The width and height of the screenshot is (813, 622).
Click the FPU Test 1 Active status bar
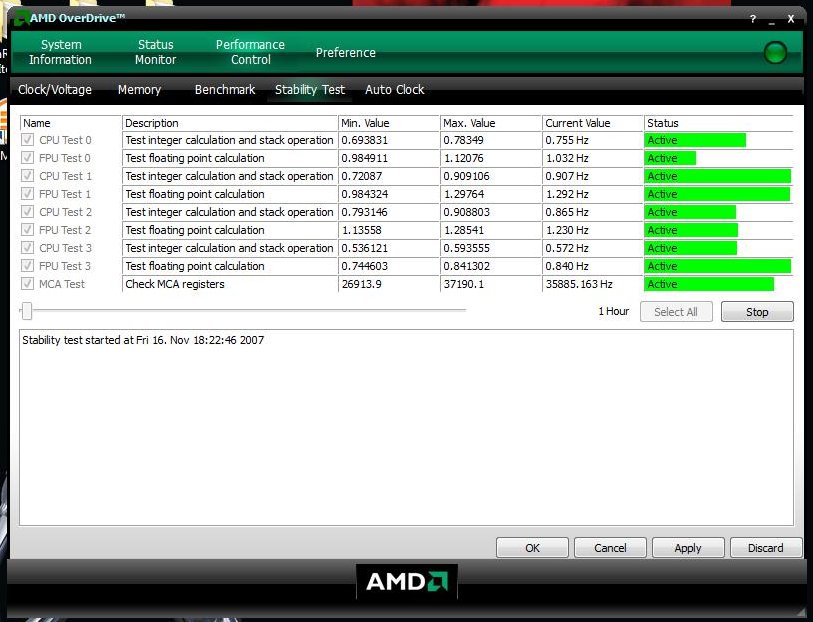click(x=718, y=194)
